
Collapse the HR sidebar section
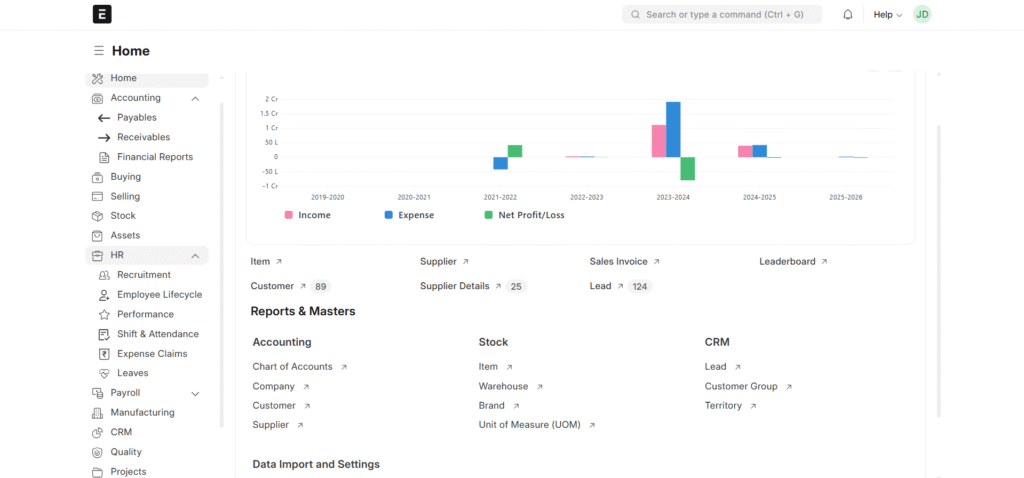pyautogui.click(x=195, y=256)
